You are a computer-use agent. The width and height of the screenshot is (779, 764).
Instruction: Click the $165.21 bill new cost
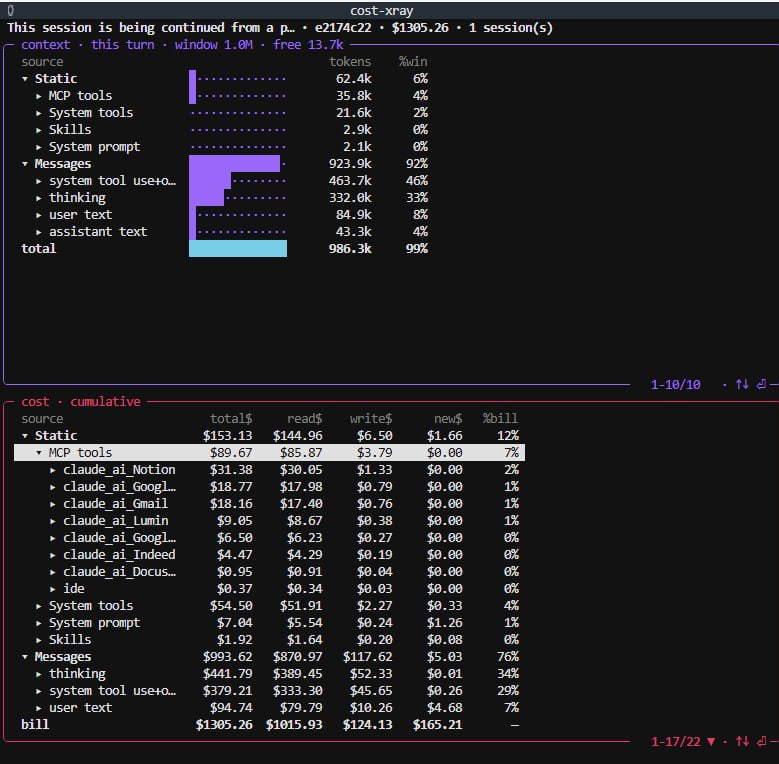(x=438, y=725)
